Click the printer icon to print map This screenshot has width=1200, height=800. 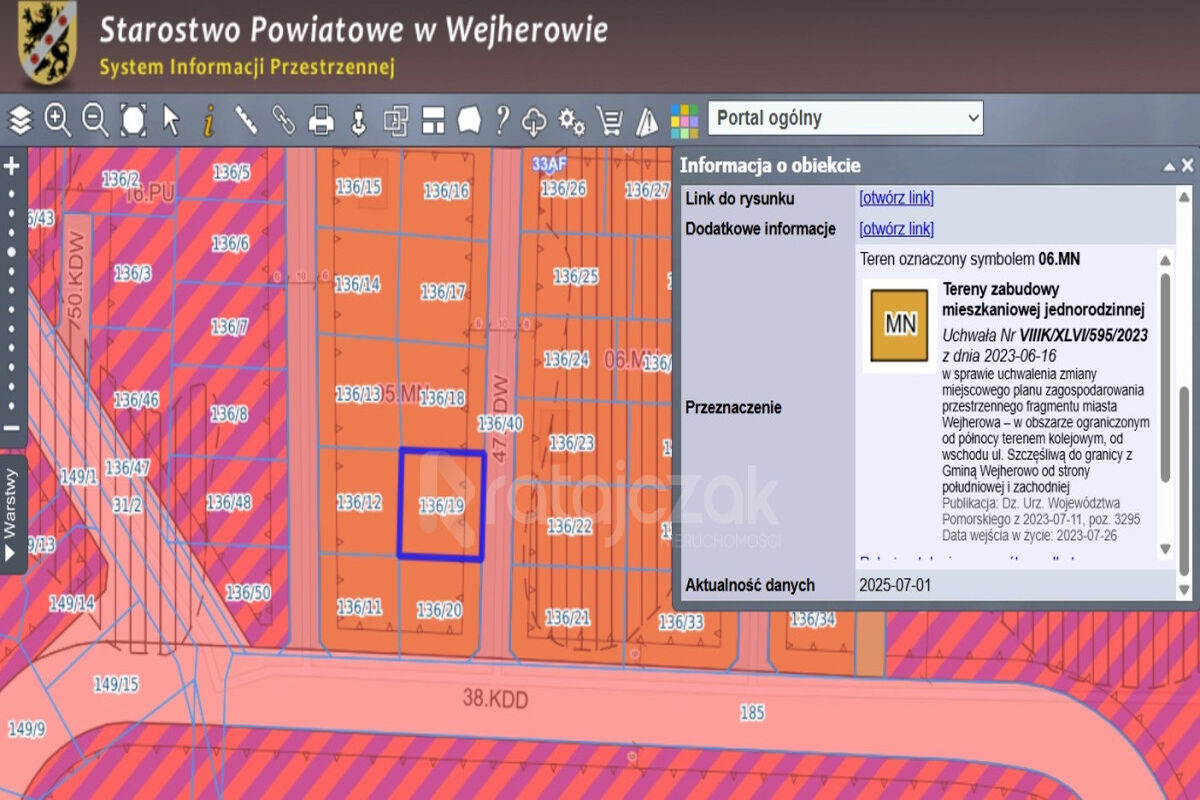click(x=321, y=120)
